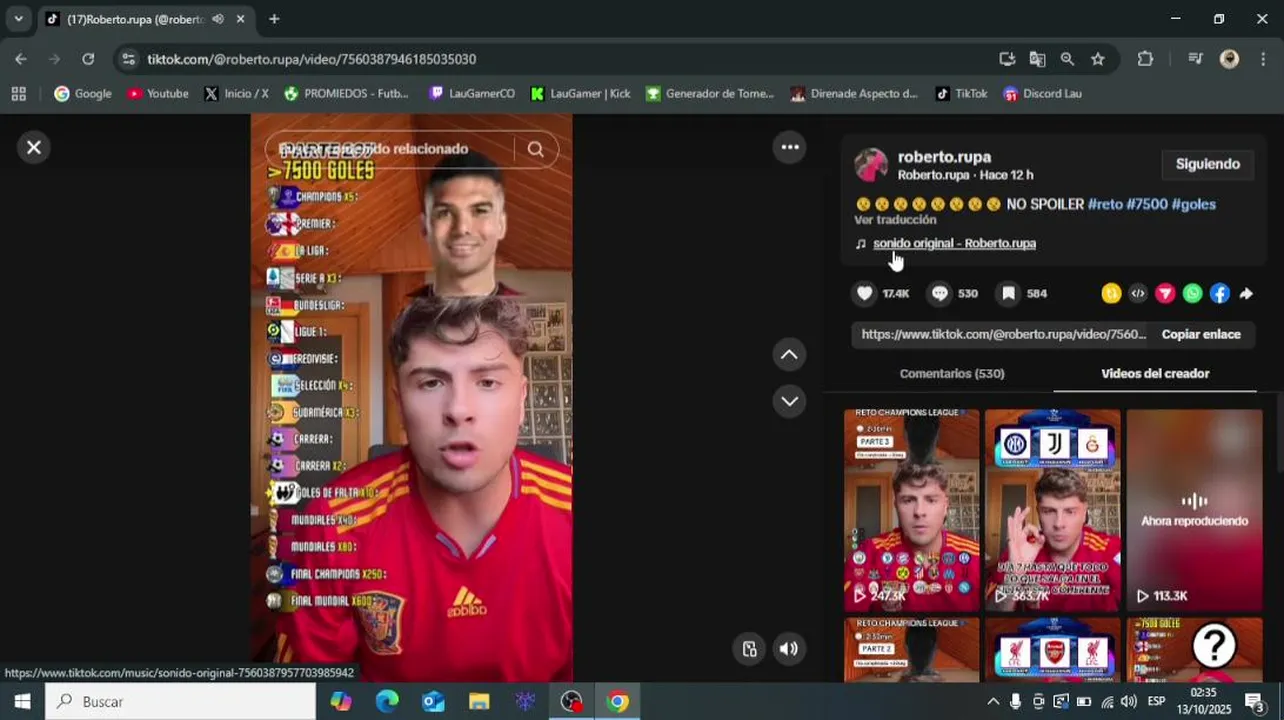The width and height of the screenshot is (1284, 720).
Task: Click the Siguiendo button
Action: coord(1207,164)
